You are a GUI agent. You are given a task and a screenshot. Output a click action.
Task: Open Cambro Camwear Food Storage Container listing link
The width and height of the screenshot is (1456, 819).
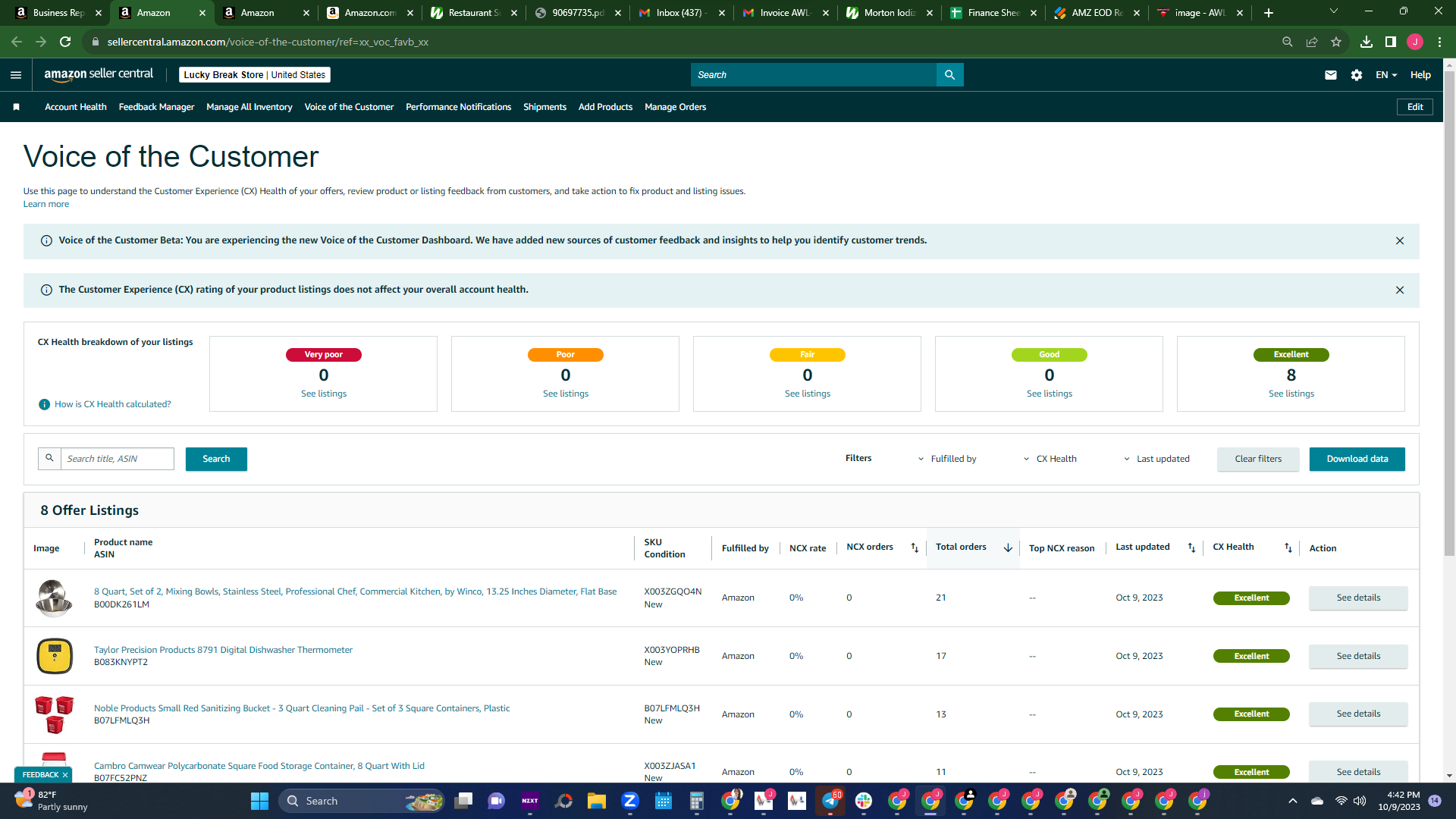259,766
